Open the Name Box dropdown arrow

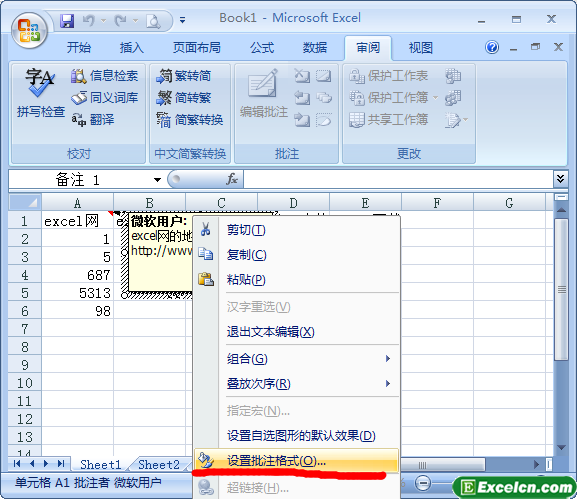pos(157,180)
